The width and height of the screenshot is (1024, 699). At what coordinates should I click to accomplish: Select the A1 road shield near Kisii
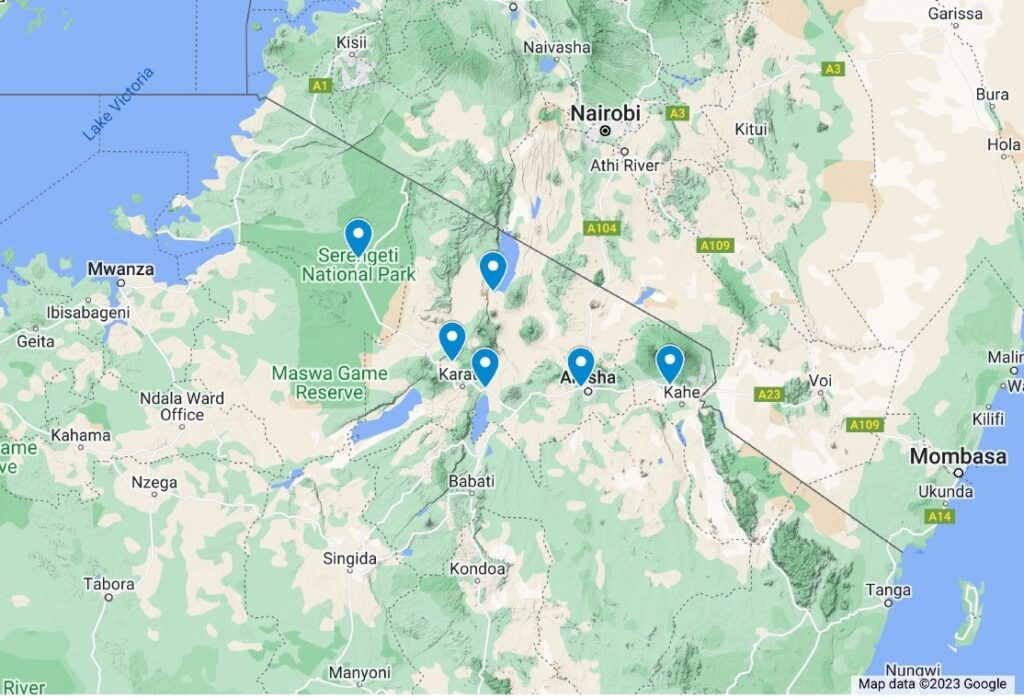319,86
